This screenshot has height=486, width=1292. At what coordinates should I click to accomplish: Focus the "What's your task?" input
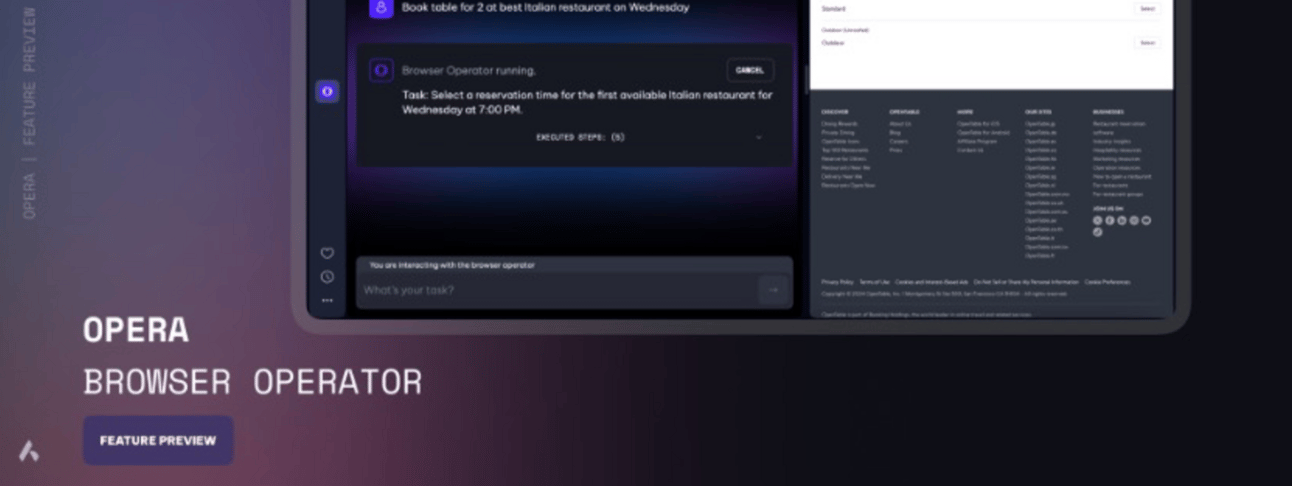click(x=556, y=290)
